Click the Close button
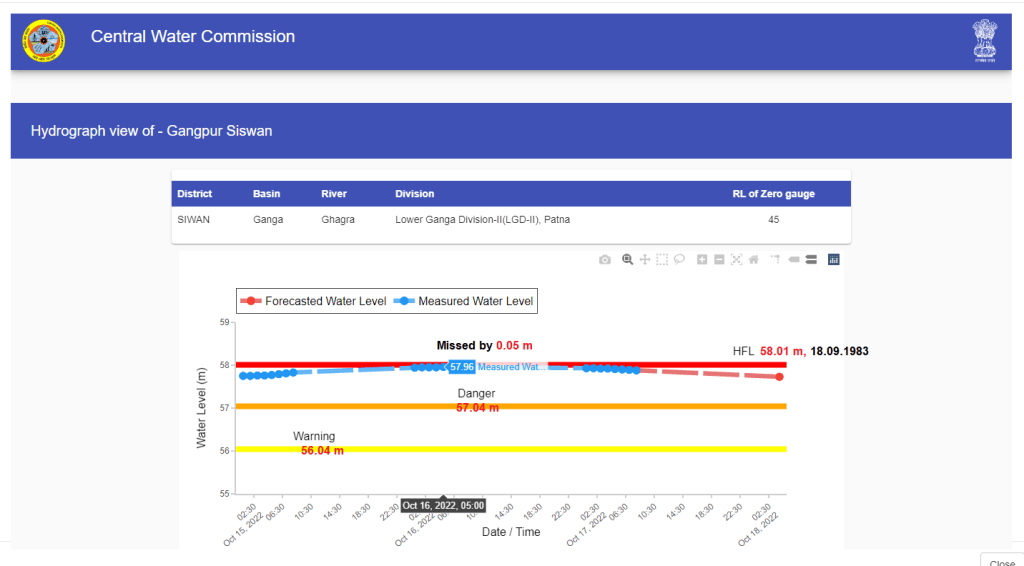The image size is (1024, 566). [1000, 561]
